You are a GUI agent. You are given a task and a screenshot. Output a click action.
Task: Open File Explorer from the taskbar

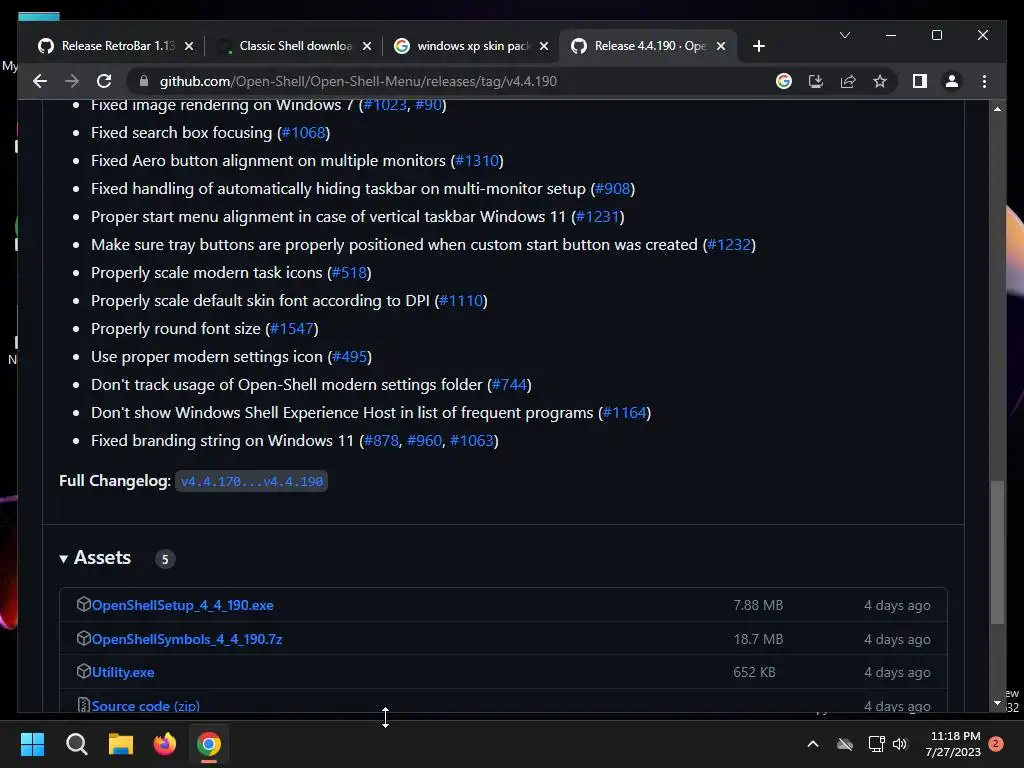pyautogui.click(x=121, y=744)
